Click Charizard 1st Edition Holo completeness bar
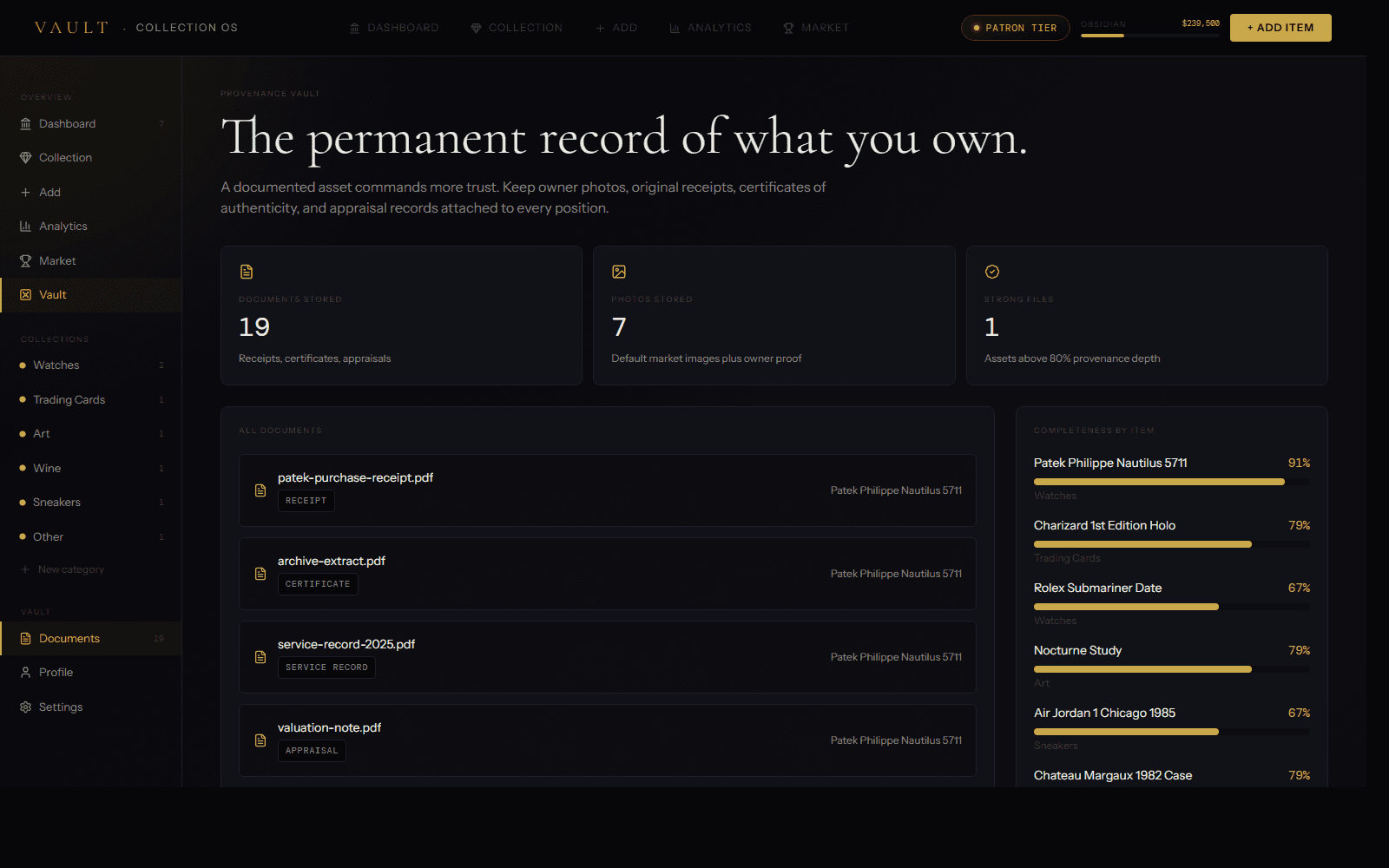 coord(1172,544)
